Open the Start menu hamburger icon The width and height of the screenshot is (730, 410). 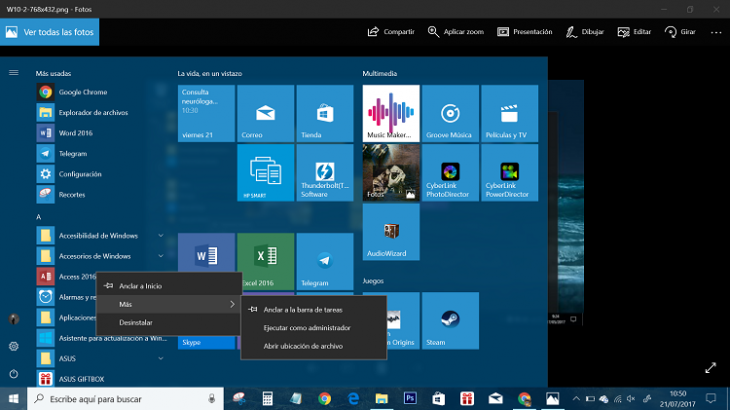tap(14, 73)
